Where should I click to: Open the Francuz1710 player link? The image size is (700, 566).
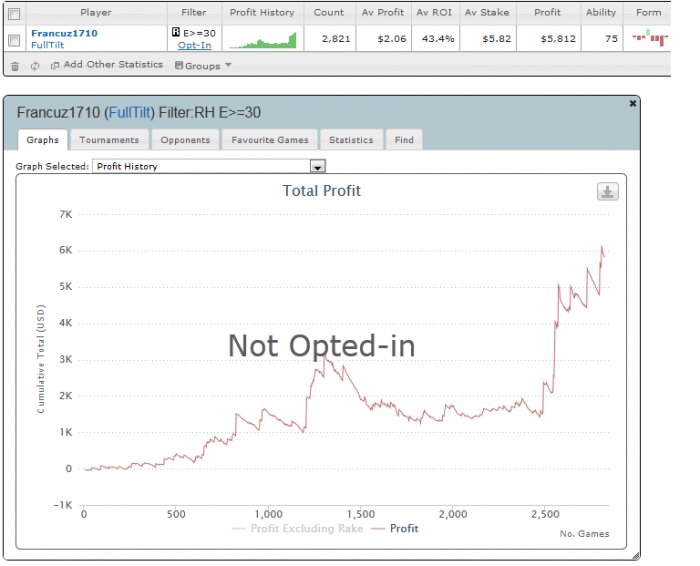tap(64, 33)
